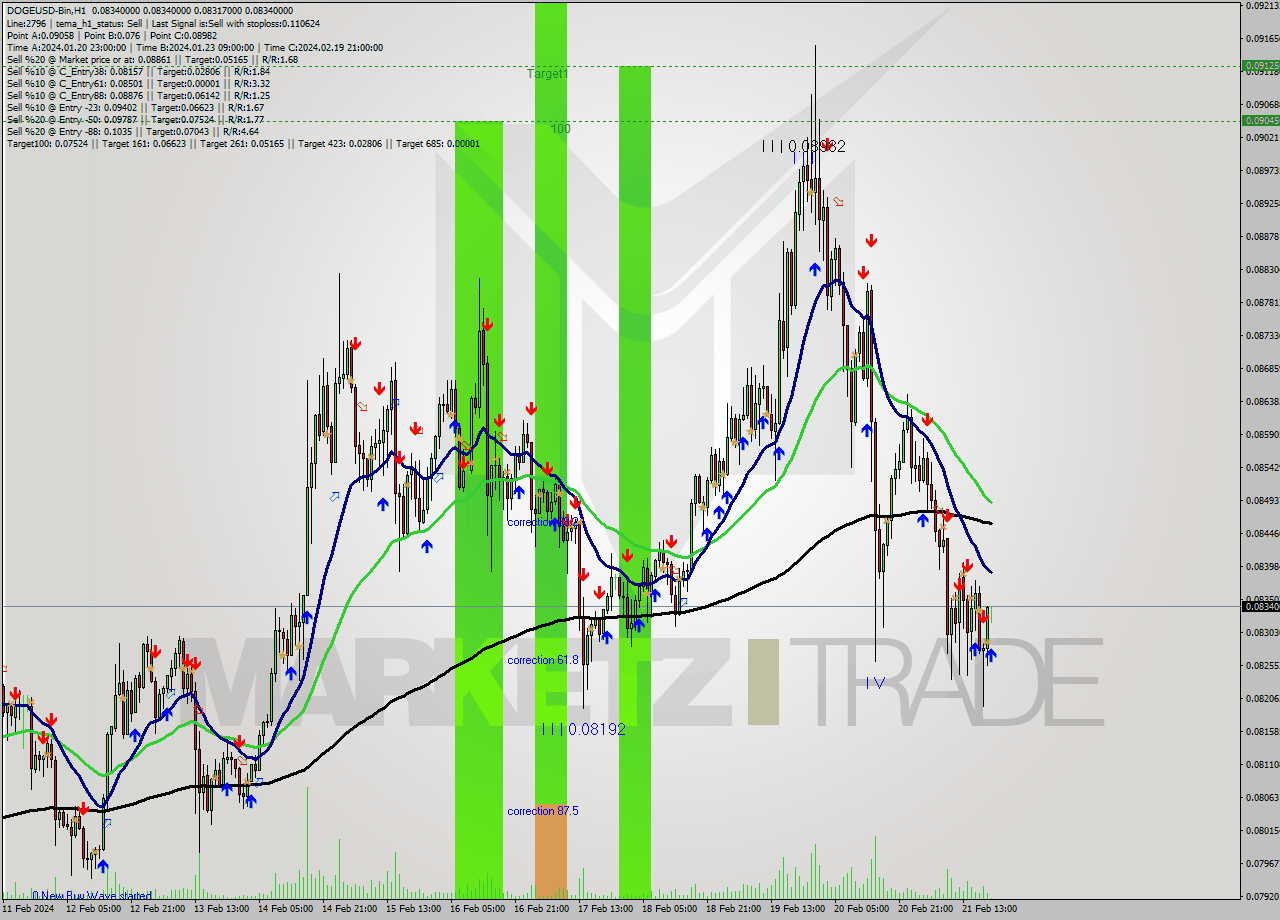Click price axis value 0.08973

point(1263,170)
